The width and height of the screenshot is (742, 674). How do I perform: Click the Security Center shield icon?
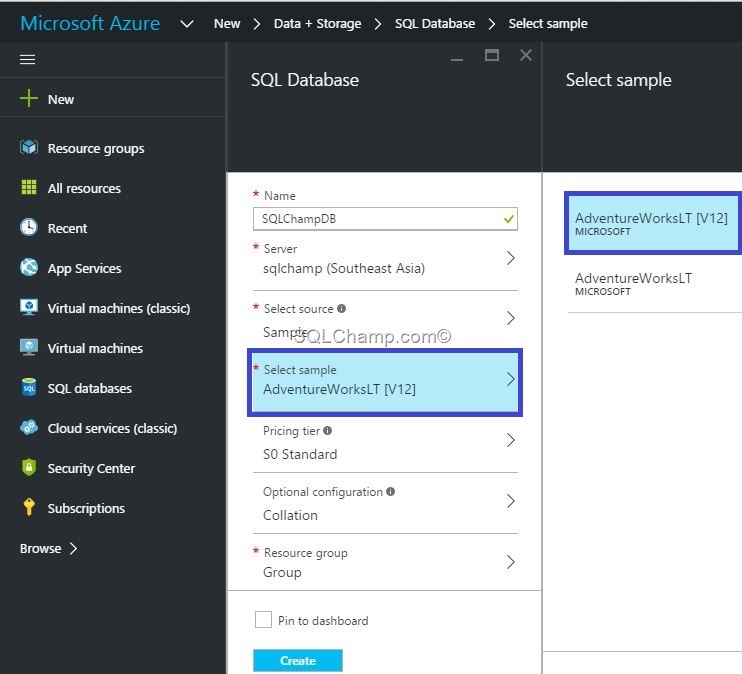pyautogui.click(x=29, y=467)
